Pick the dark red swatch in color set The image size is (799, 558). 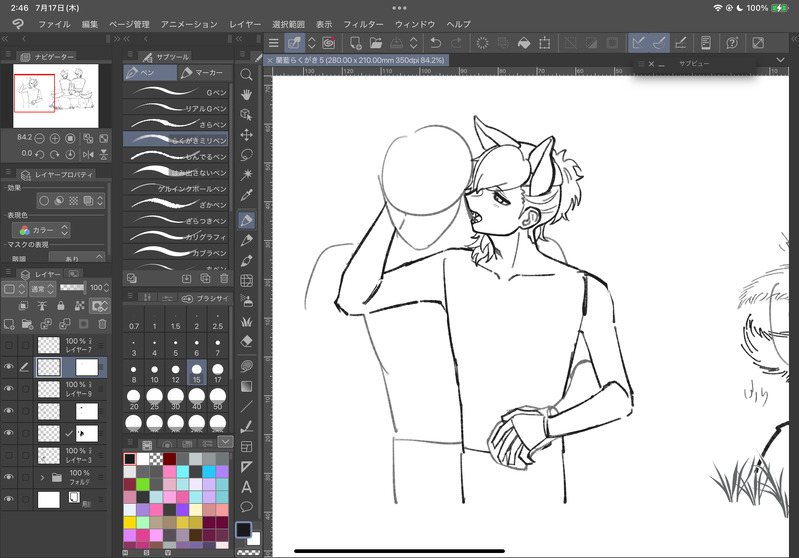pos(170,459)
